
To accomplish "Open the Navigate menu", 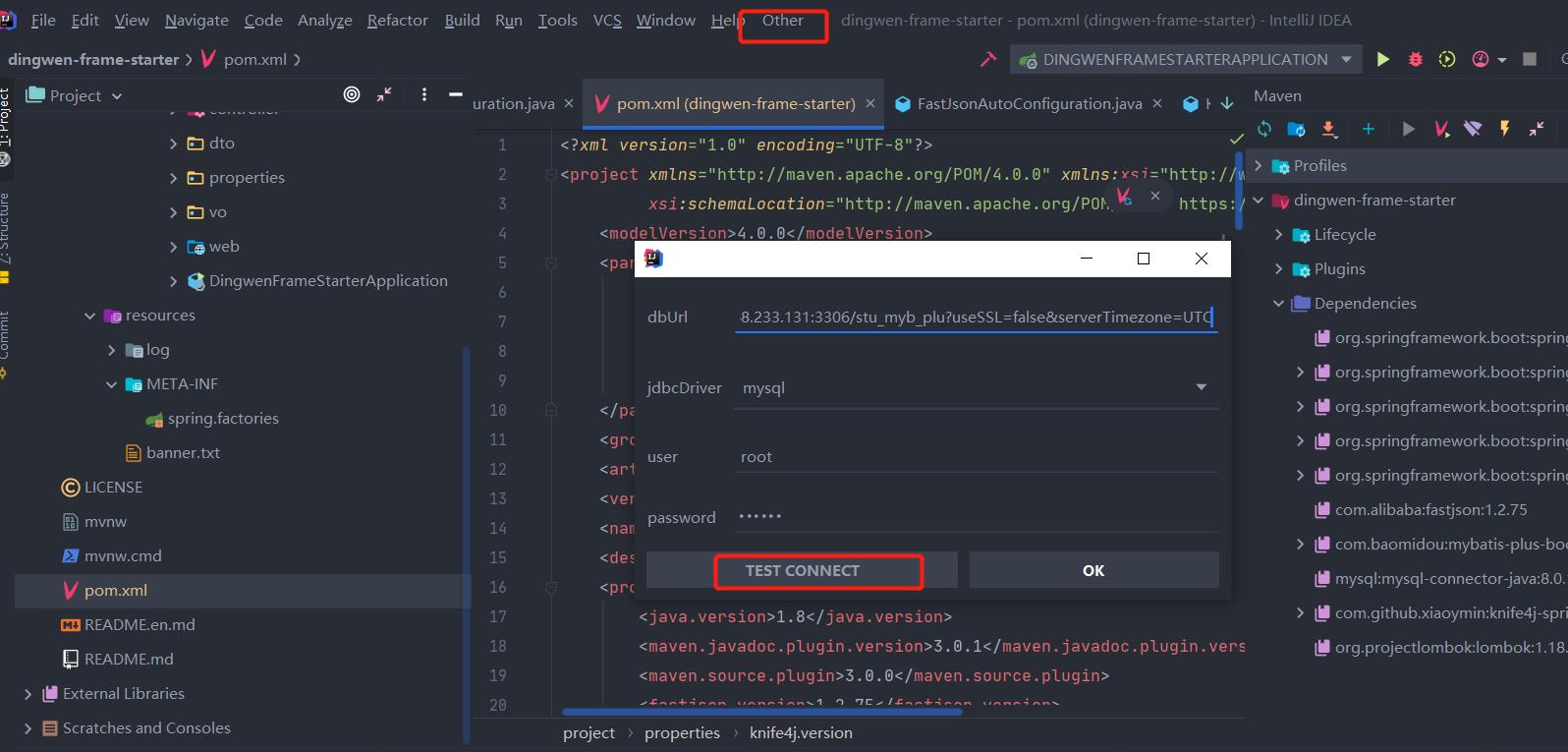I will pyautogui.click(x=196, y=20).
